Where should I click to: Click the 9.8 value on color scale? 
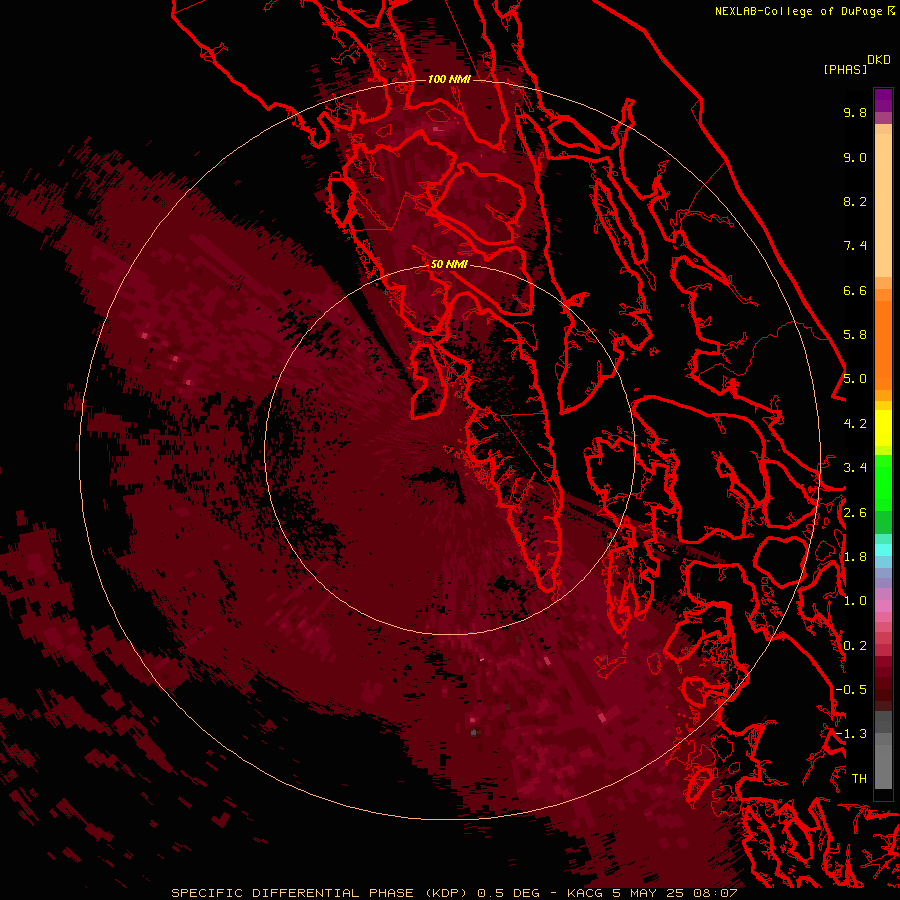coord(855,112)
